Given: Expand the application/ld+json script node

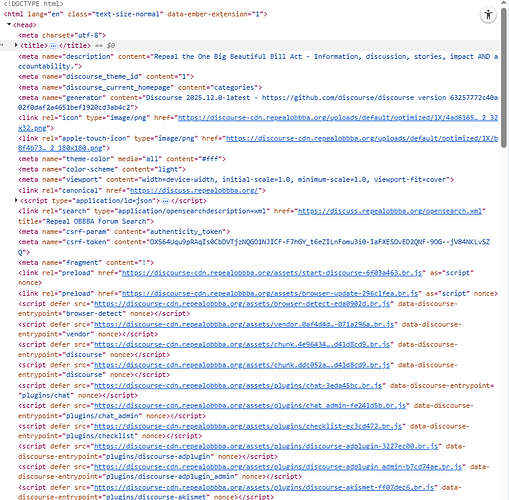Looking at the screenshot, I should click(x=16, y=200).
